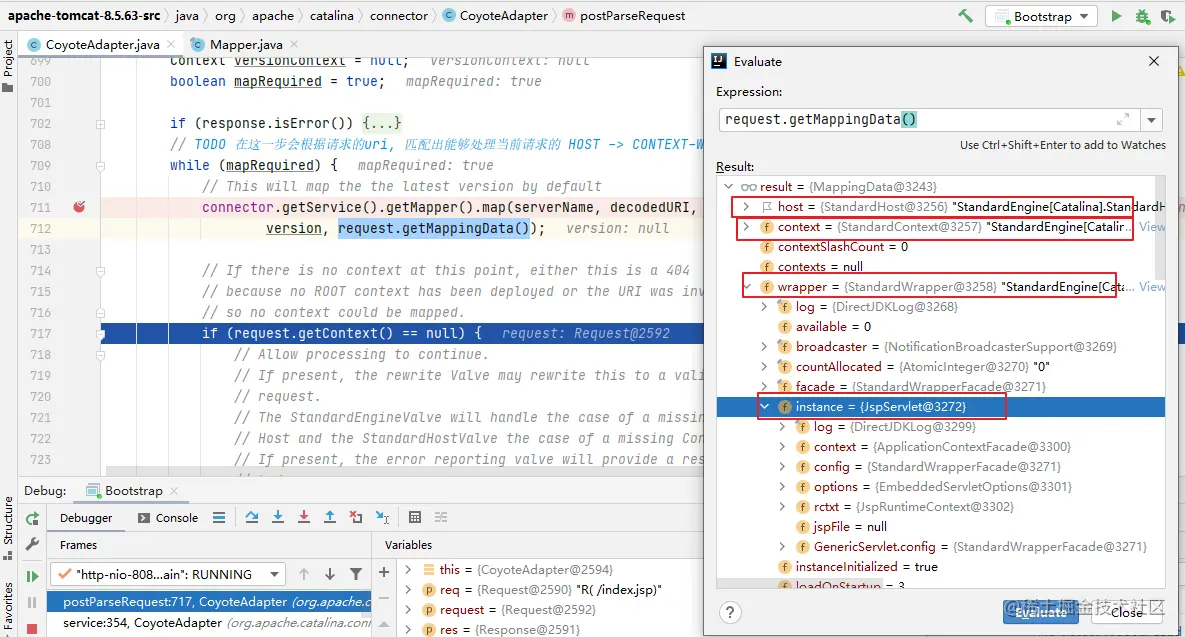Click the Evaluate button in Evaluate dialog
1185x637 pixels.
[1041, 613]
